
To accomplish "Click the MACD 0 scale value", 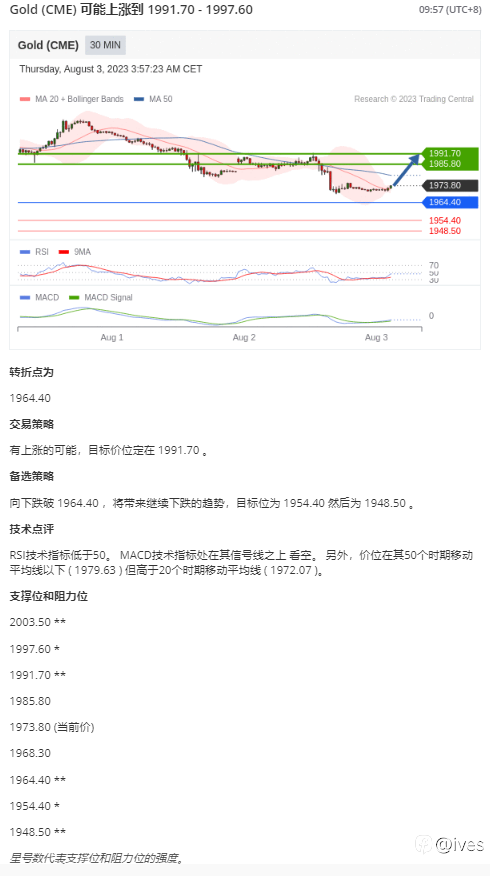I will pyautogui.click(x=431, y=316).
